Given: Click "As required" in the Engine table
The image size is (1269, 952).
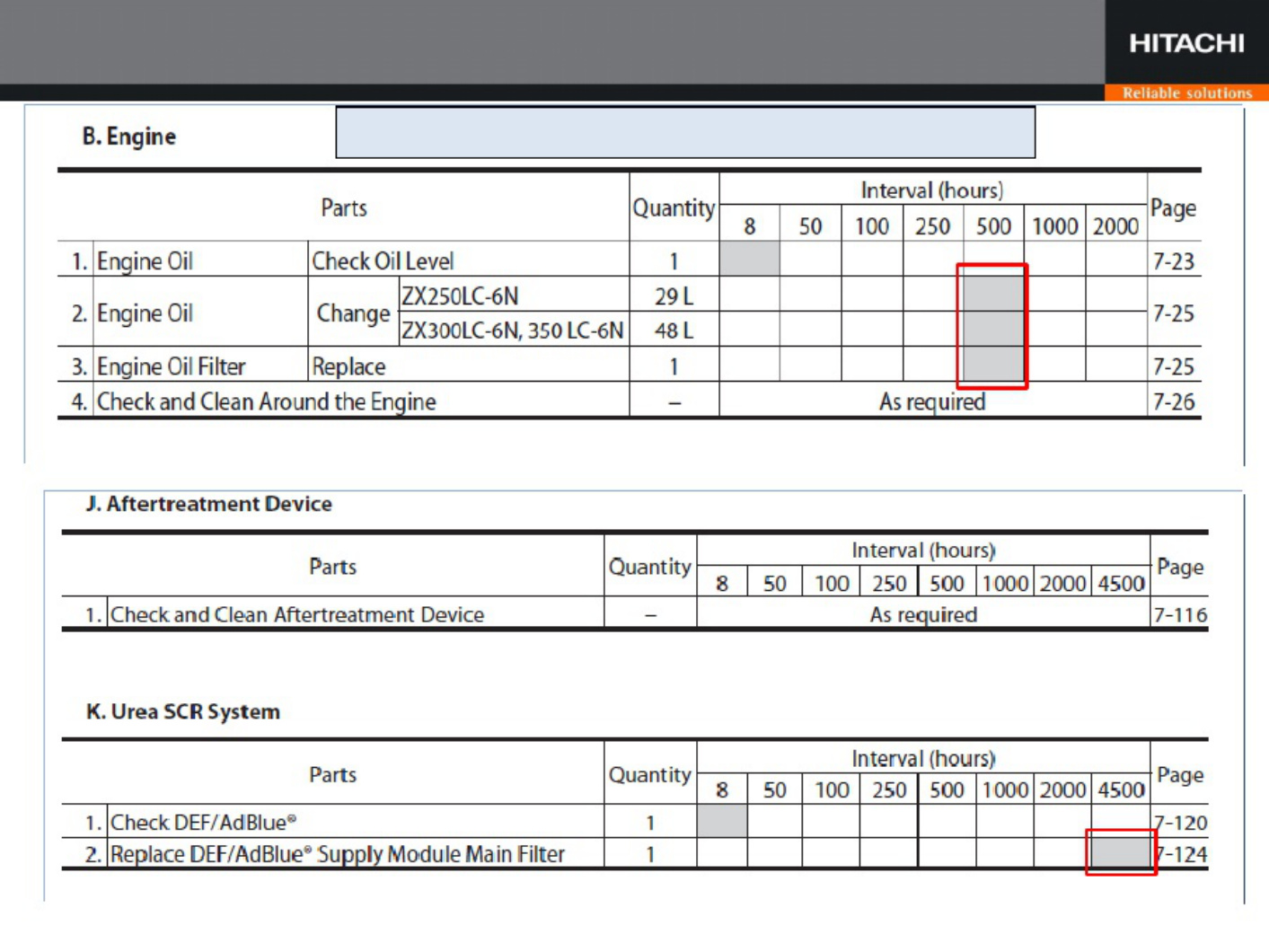Looking at the screenshot, I should 932,401.
